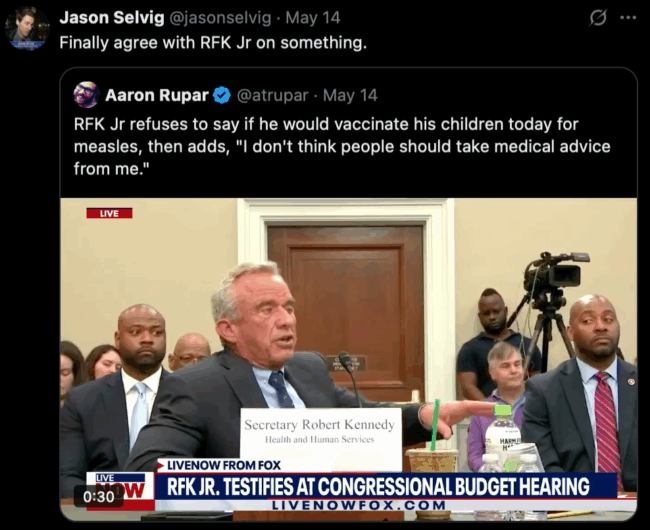650x530 pixels.
Task: Play the RFK Jr. hearing video
Action: click(348, 359)
